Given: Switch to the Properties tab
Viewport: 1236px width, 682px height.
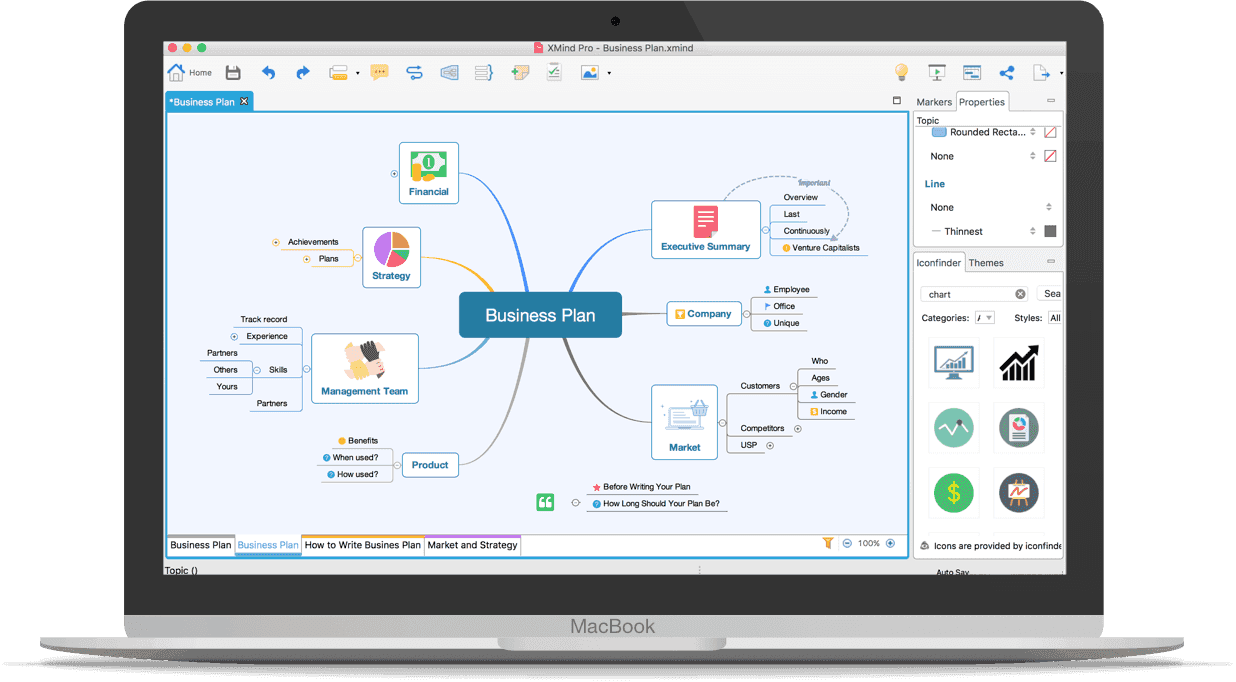Looking at the screenshot, I should (x=982, y=102).
